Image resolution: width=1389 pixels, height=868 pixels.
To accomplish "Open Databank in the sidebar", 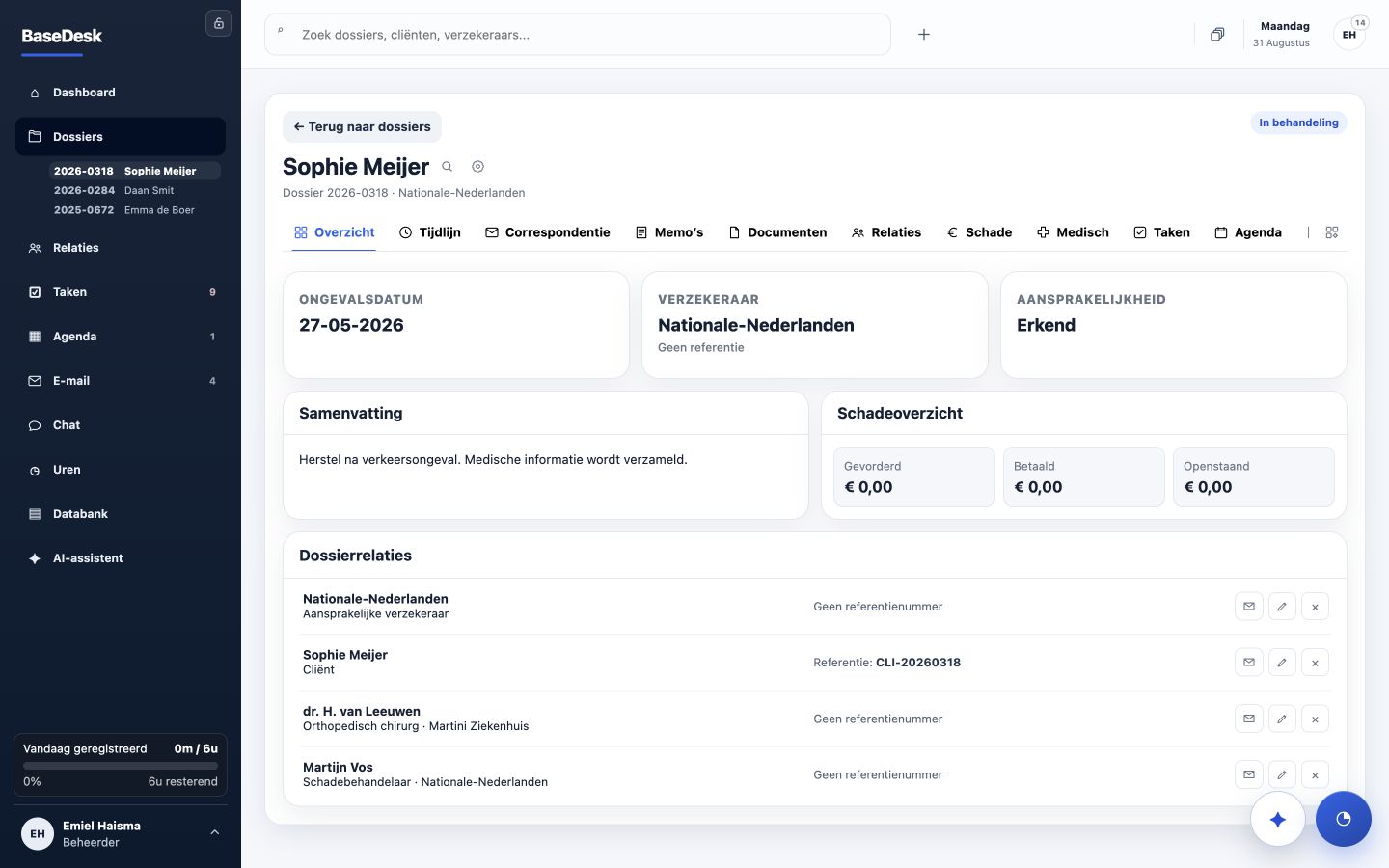I will (x=121, y=514).
